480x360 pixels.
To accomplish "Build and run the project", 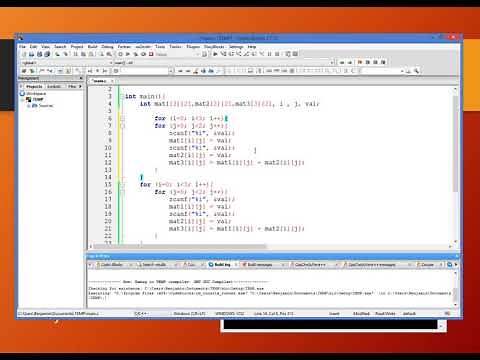I will (136, 54).
